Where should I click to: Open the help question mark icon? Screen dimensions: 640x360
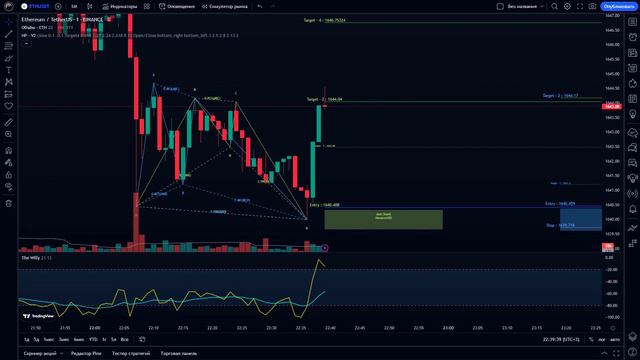[x=632, y=351]
